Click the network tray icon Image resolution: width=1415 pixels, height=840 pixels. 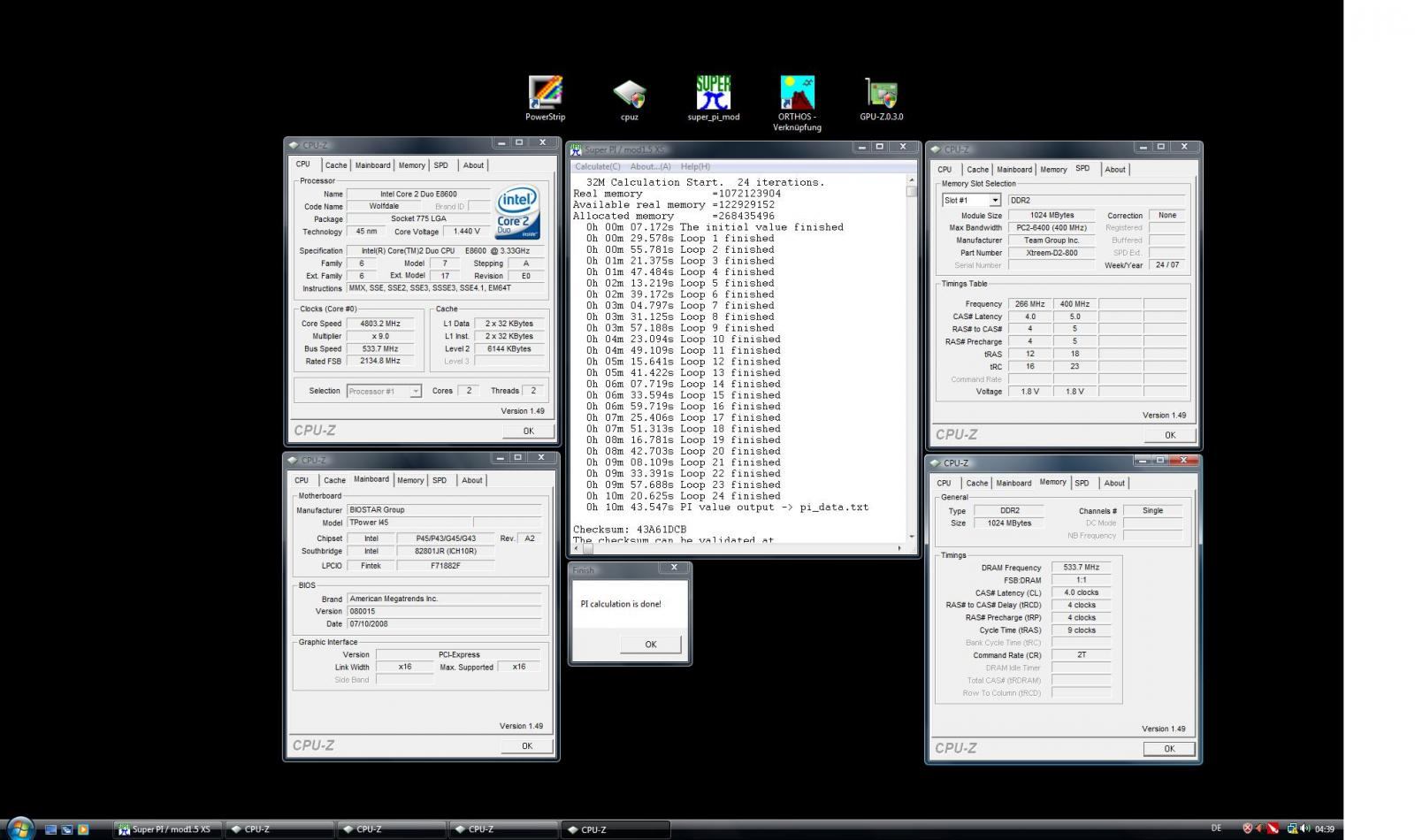1292,829
